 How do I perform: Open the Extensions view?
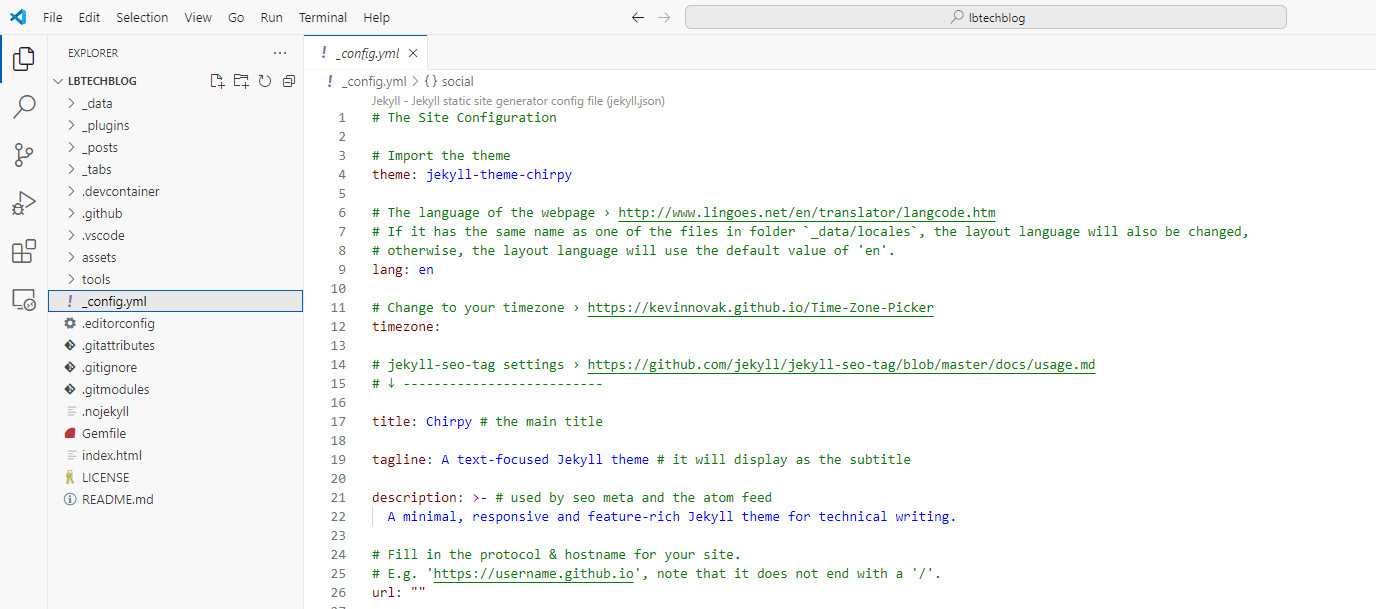24,251
